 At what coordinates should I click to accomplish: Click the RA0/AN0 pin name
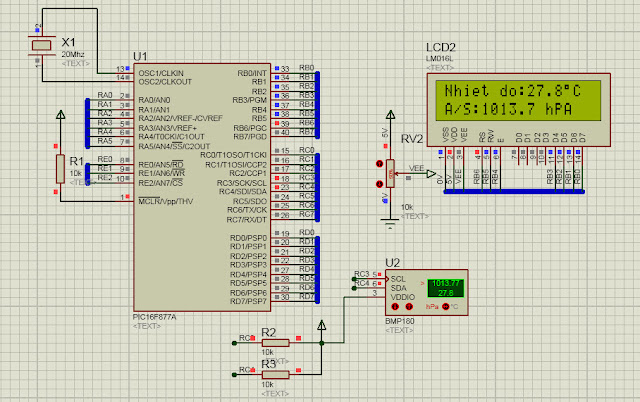[x=154, y=100]
